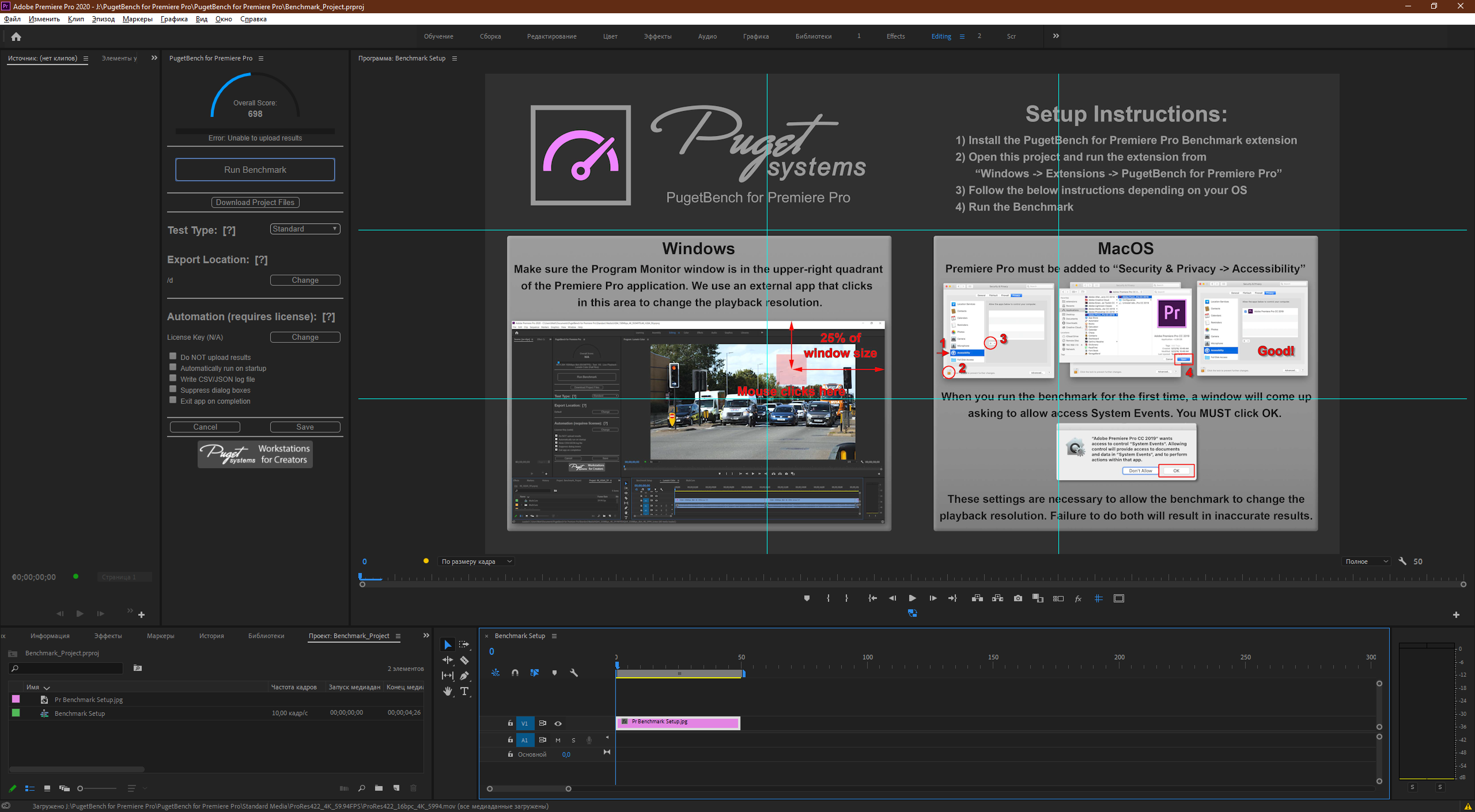Toggle Snap magnet in timeline
The width and height of the screenshot is (1475, 812).
pyautogui.click(x=515, y=673)
